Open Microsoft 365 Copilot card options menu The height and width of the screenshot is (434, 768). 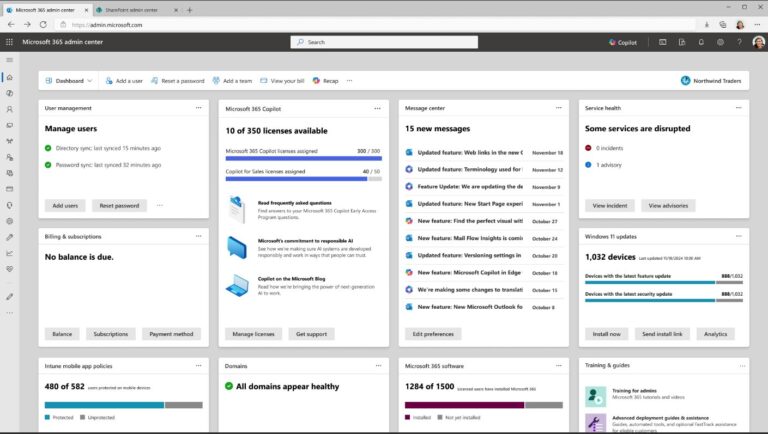pyautogui.click(x=377, y=109)
